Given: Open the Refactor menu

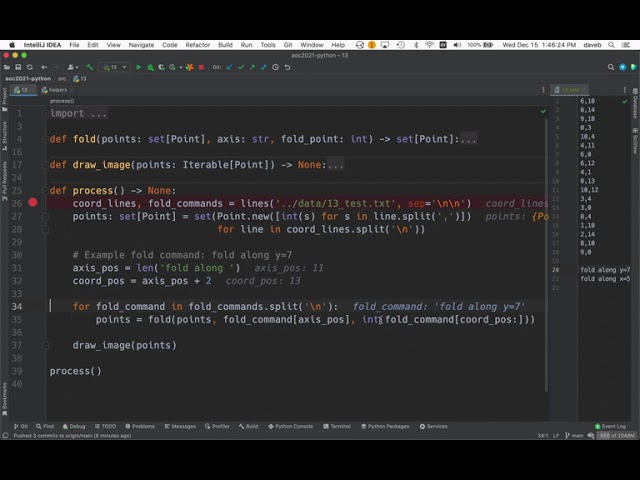Looking at the screenshot, I should [198, 45].
